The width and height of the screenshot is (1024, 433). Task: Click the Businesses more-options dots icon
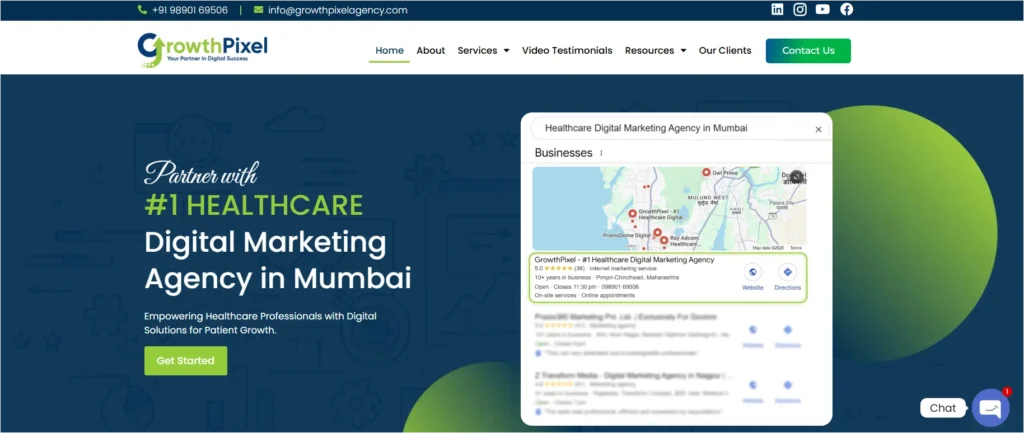601,153
